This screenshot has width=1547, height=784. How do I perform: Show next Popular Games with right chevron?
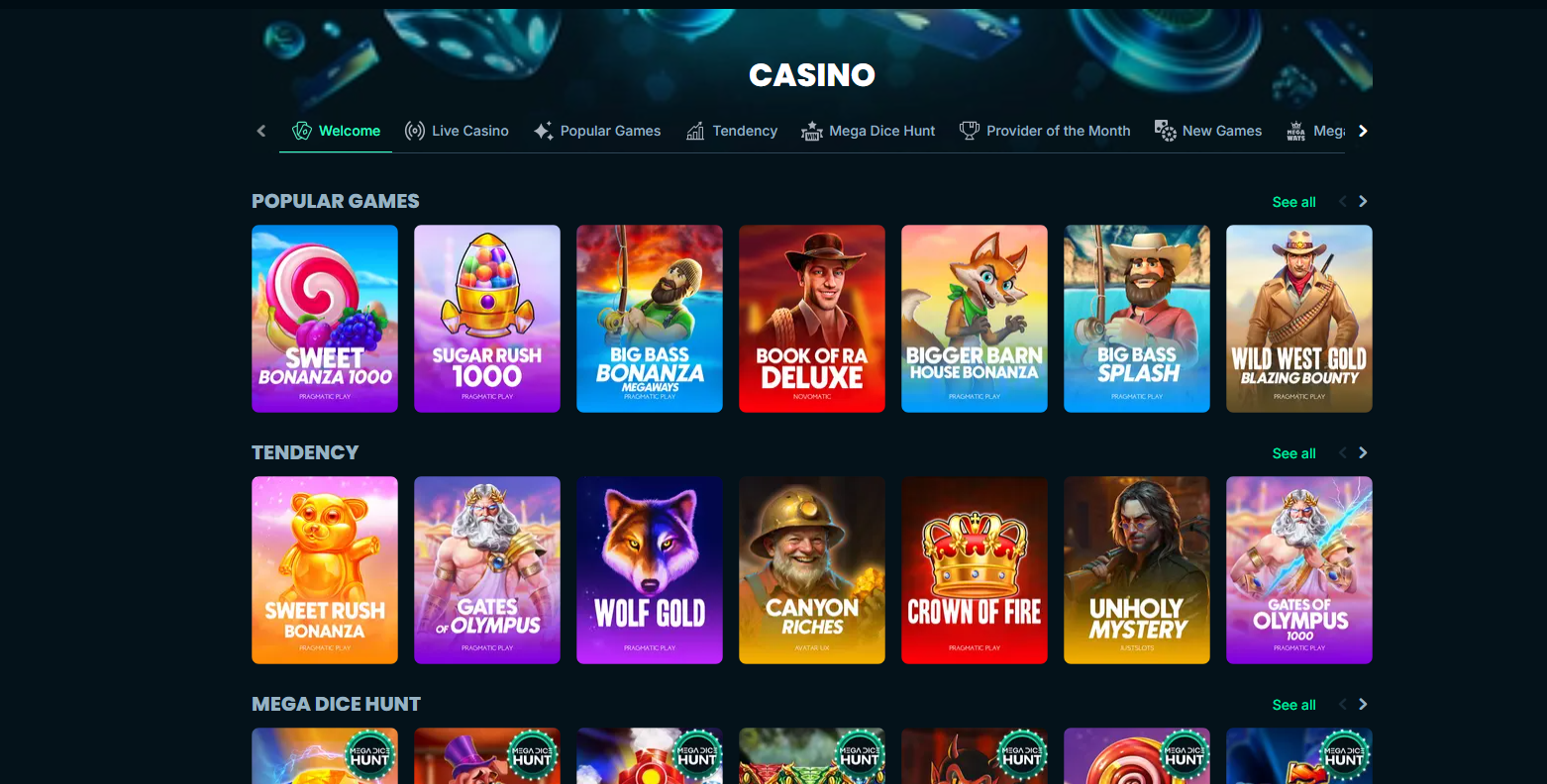1363,202
